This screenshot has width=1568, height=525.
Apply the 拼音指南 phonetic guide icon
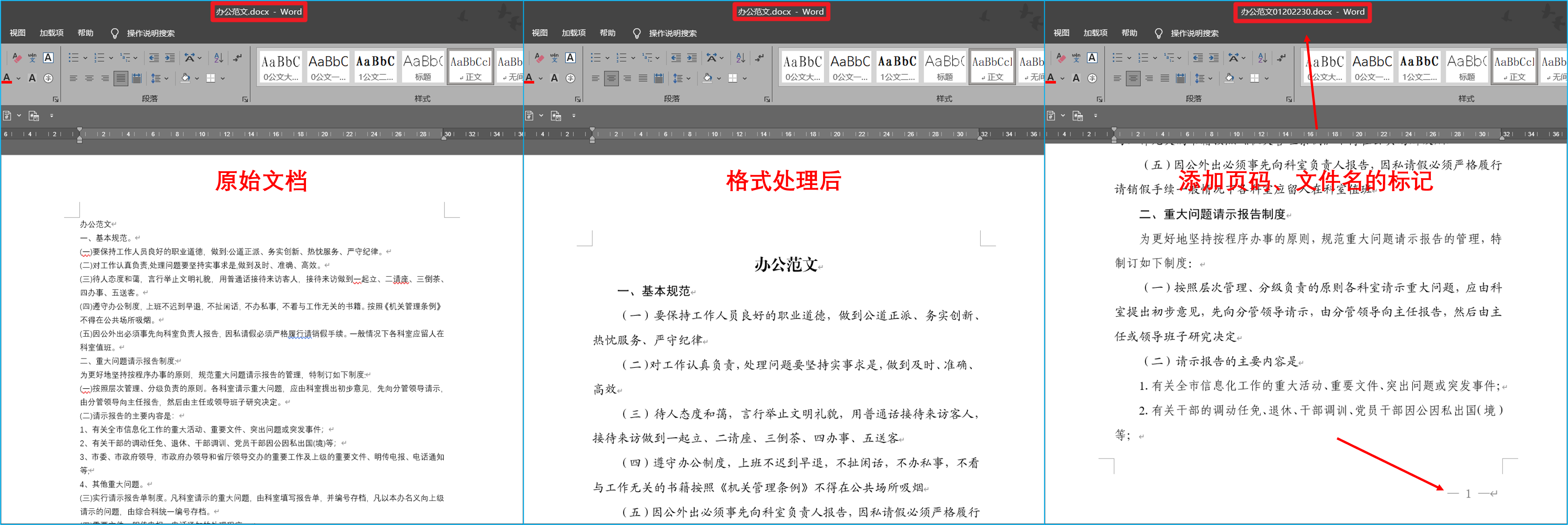click(32, 59)
